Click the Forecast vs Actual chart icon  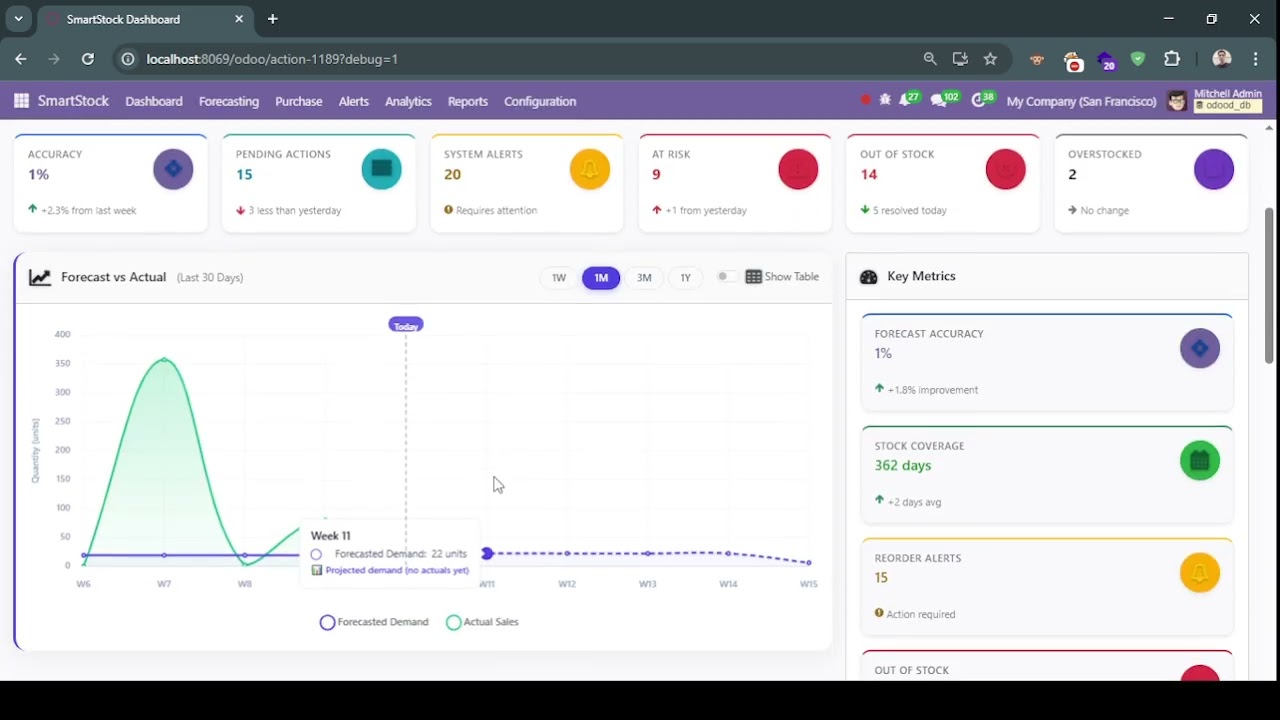(x=40, y=278)
